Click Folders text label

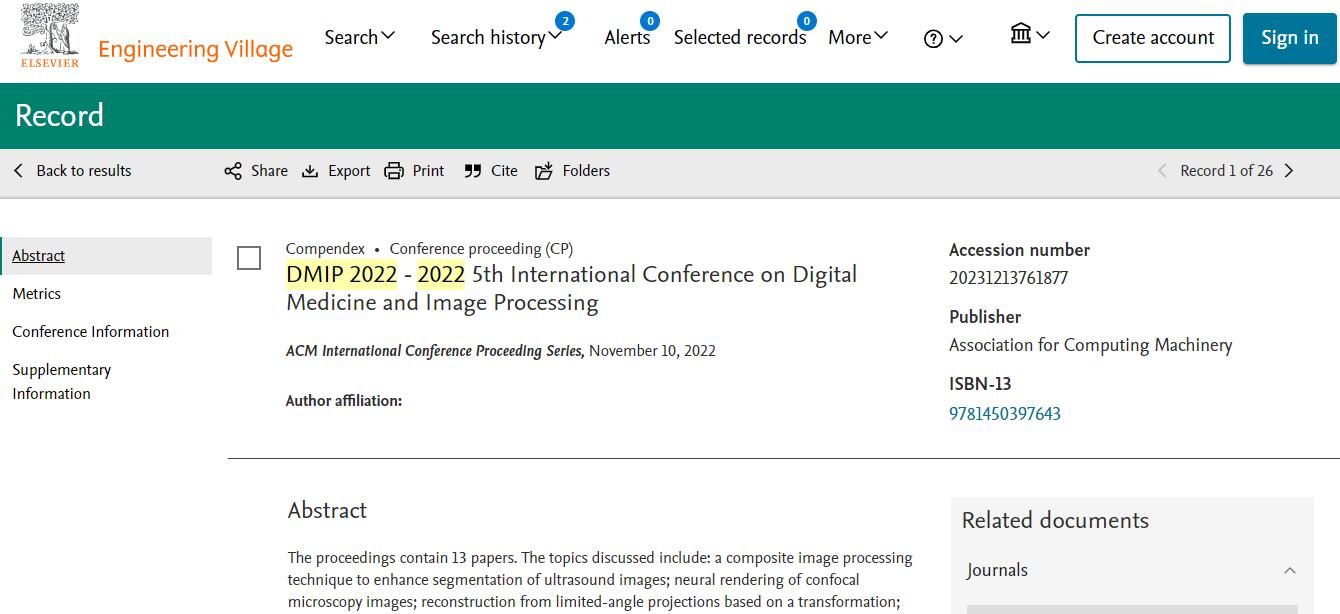tap(586, 171)
